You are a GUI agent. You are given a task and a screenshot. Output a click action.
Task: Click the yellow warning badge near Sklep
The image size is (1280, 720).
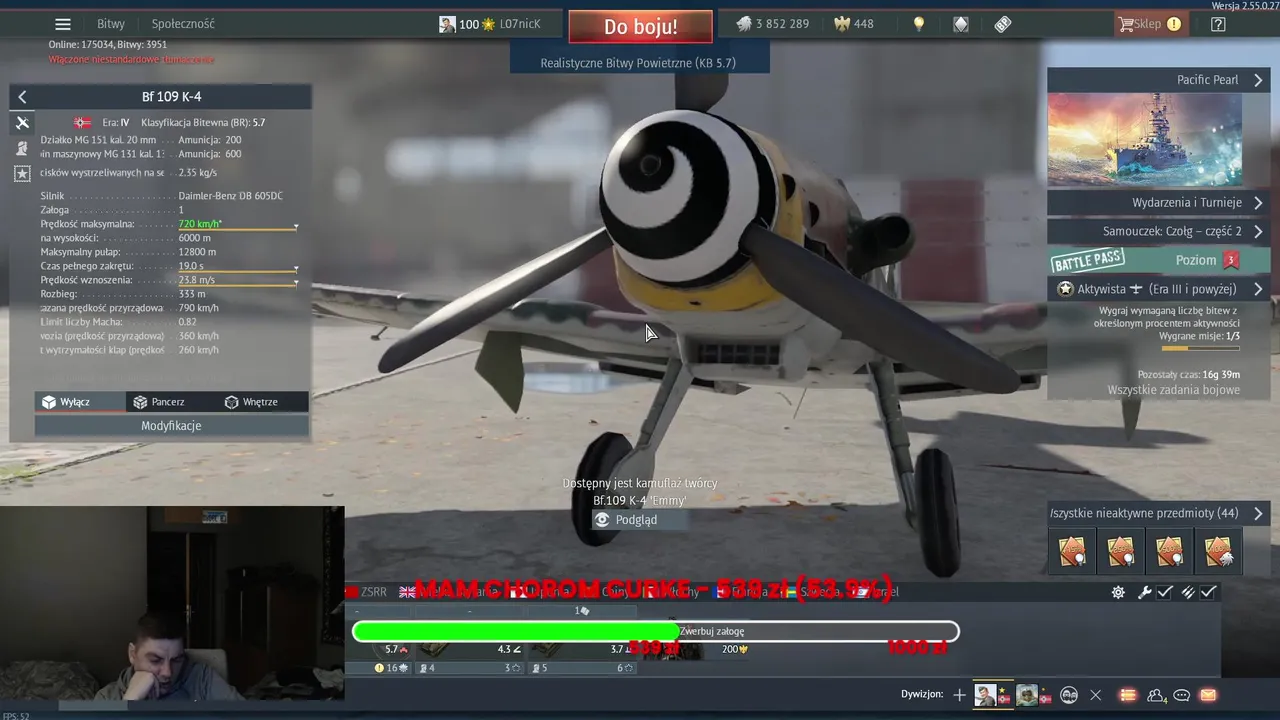[1174, 24]
